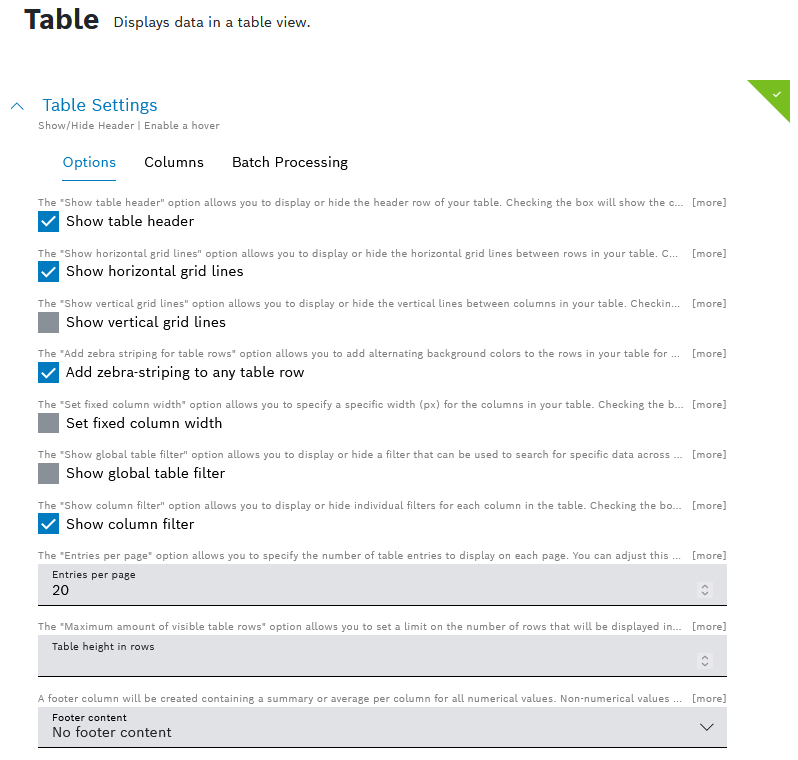Select the Options tab
This screenshot has width=798, height=760.
89,162
